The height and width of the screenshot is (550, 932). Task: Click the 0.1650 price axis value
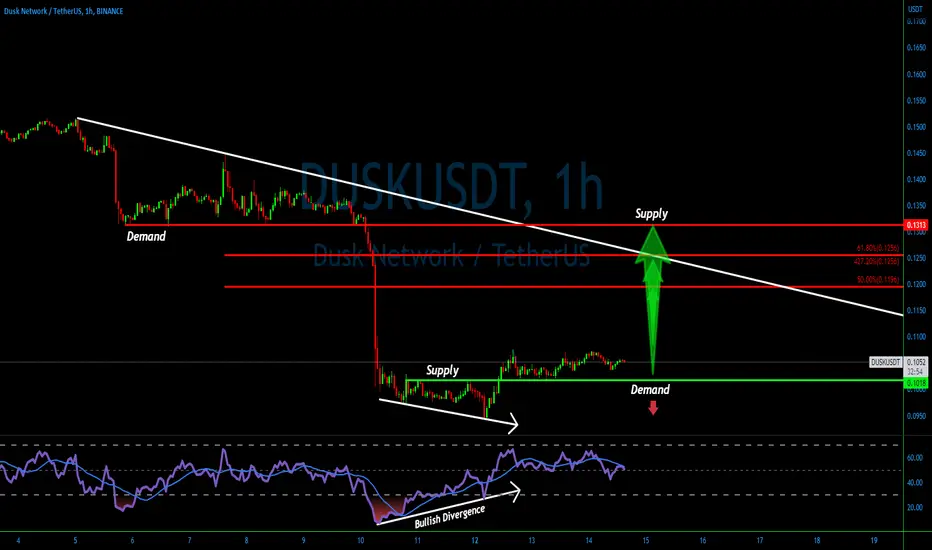coord(916,48)
